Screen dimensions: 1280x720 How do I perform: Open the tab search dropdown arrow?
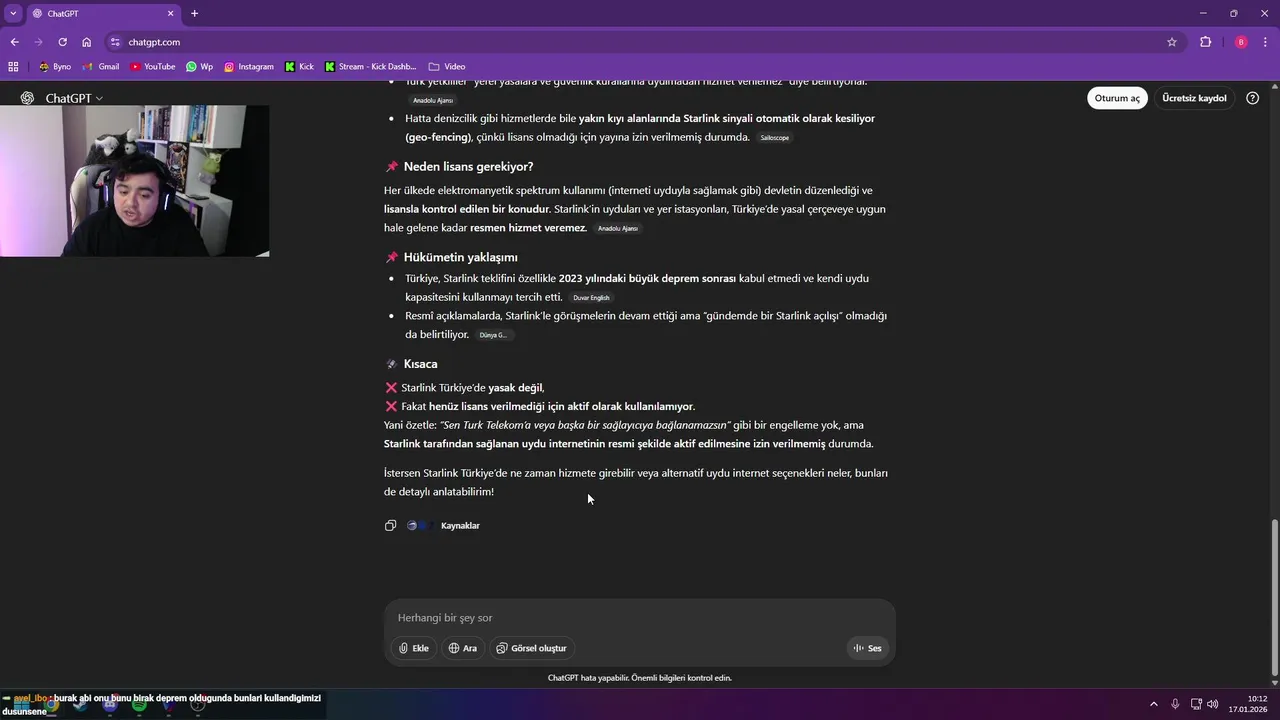[13, 13]
